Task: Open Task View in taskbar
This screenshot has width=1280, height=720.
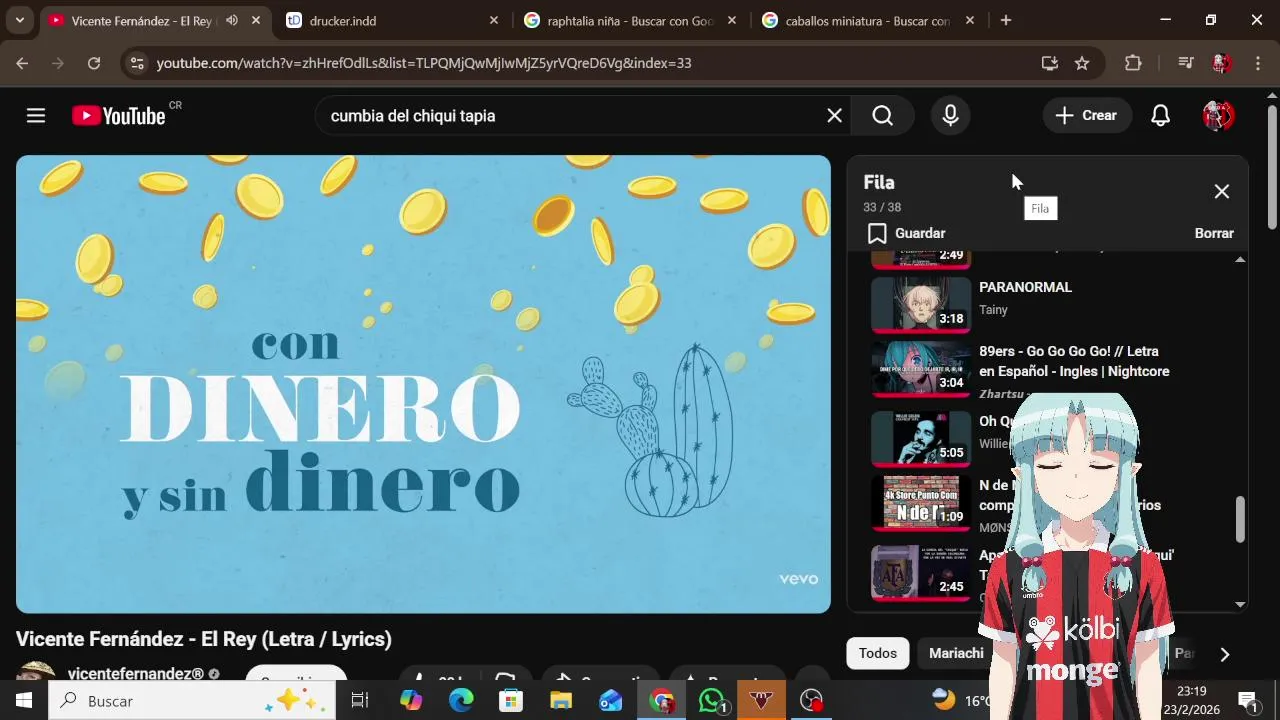Action: click(360, 701)
